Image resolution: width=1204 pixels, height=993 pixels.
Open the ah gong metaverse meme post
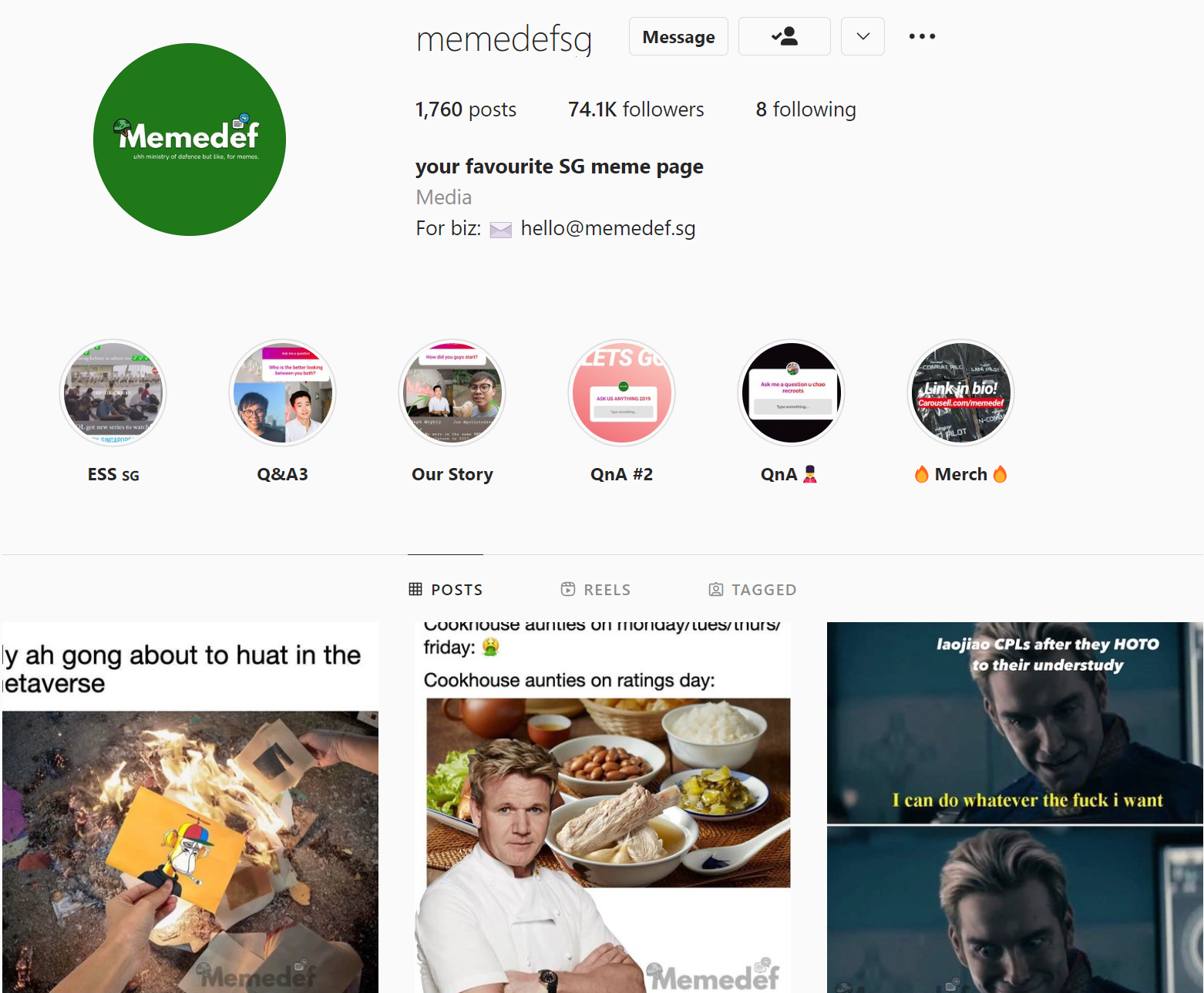coord(190,807)
